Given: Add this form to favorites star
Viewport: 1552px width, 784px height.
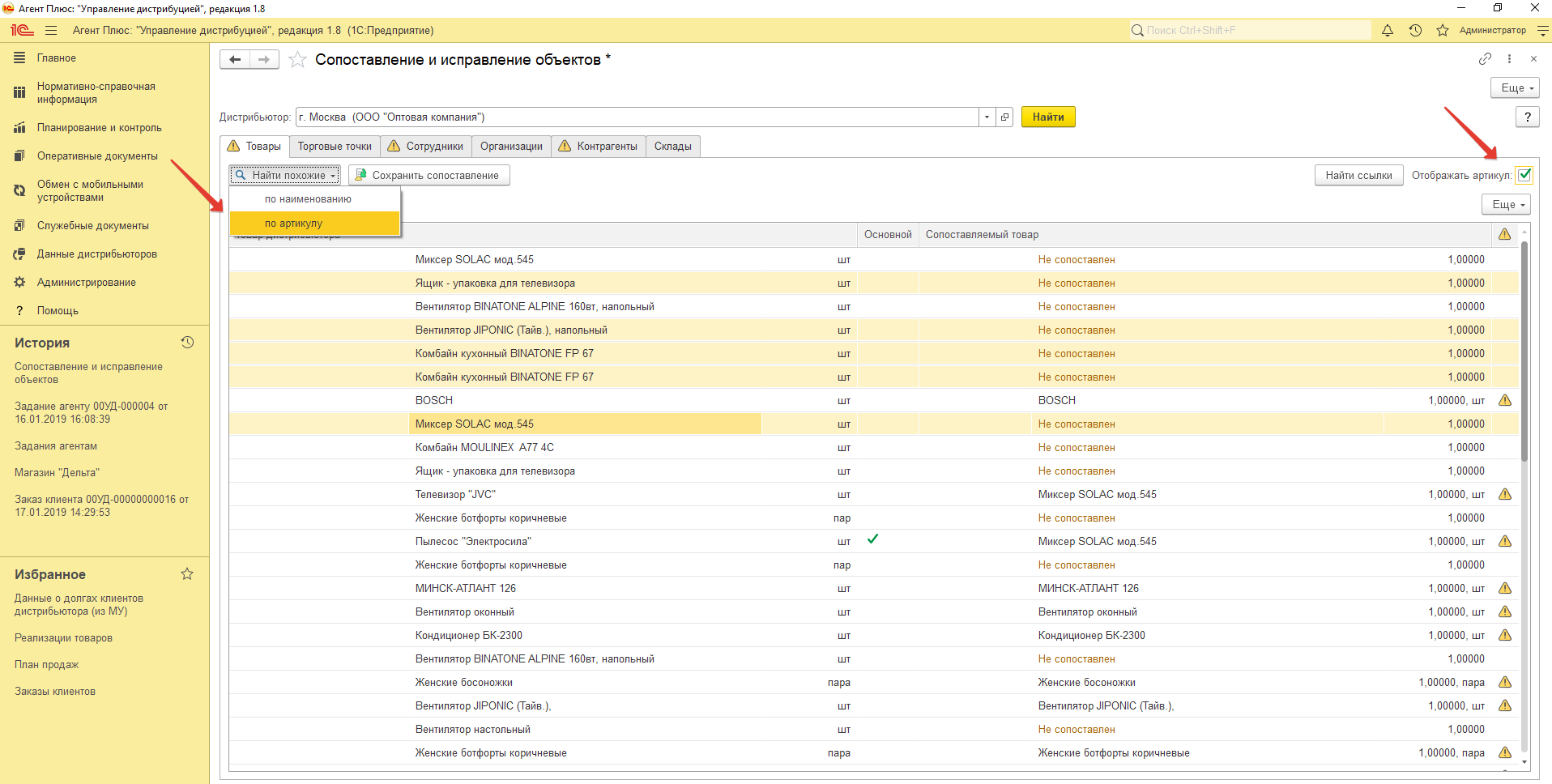Looking at the screenshot, I should [298, 59].
